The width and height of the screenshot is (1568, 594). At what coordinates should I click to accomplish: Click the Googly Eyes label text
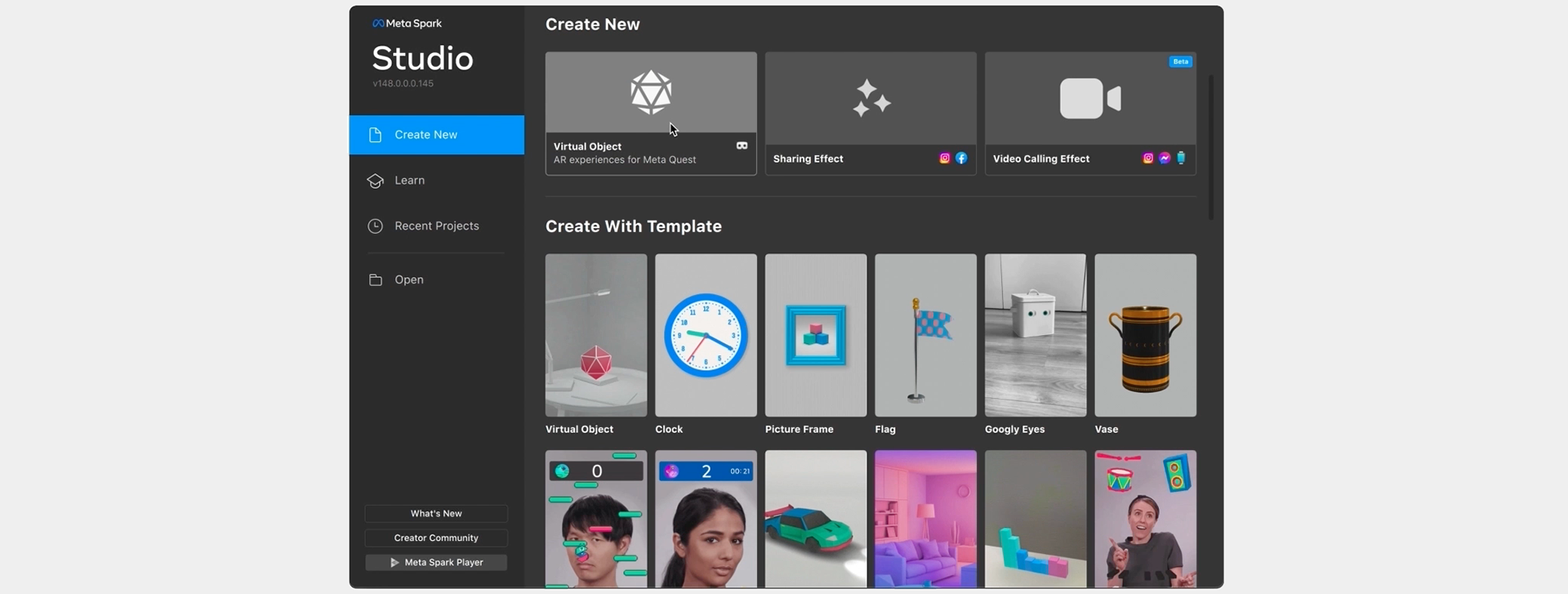(1014, 430)
